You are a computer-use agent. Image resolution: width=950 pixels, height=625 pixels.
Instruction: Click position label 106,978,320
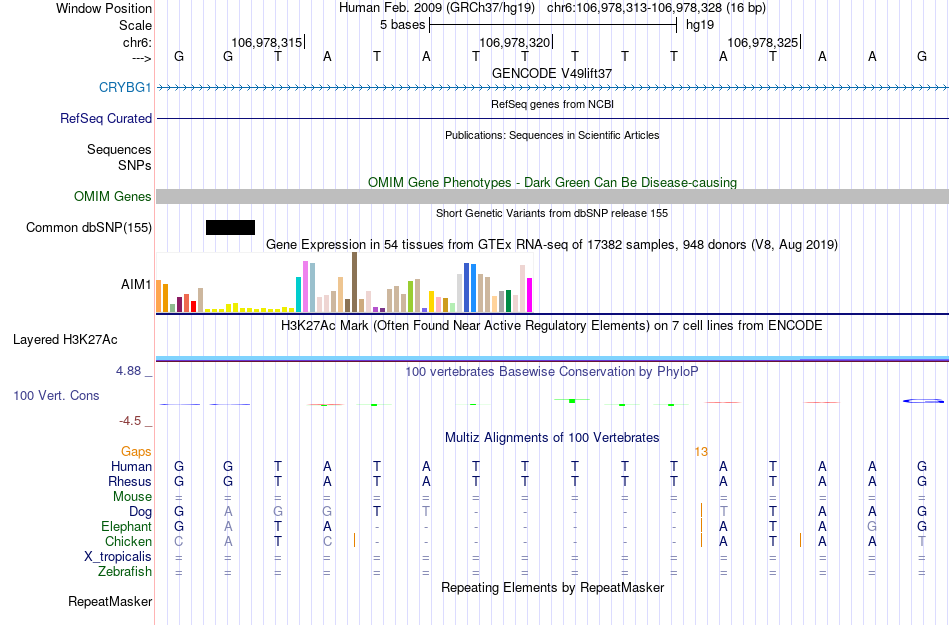click(514, 42)
